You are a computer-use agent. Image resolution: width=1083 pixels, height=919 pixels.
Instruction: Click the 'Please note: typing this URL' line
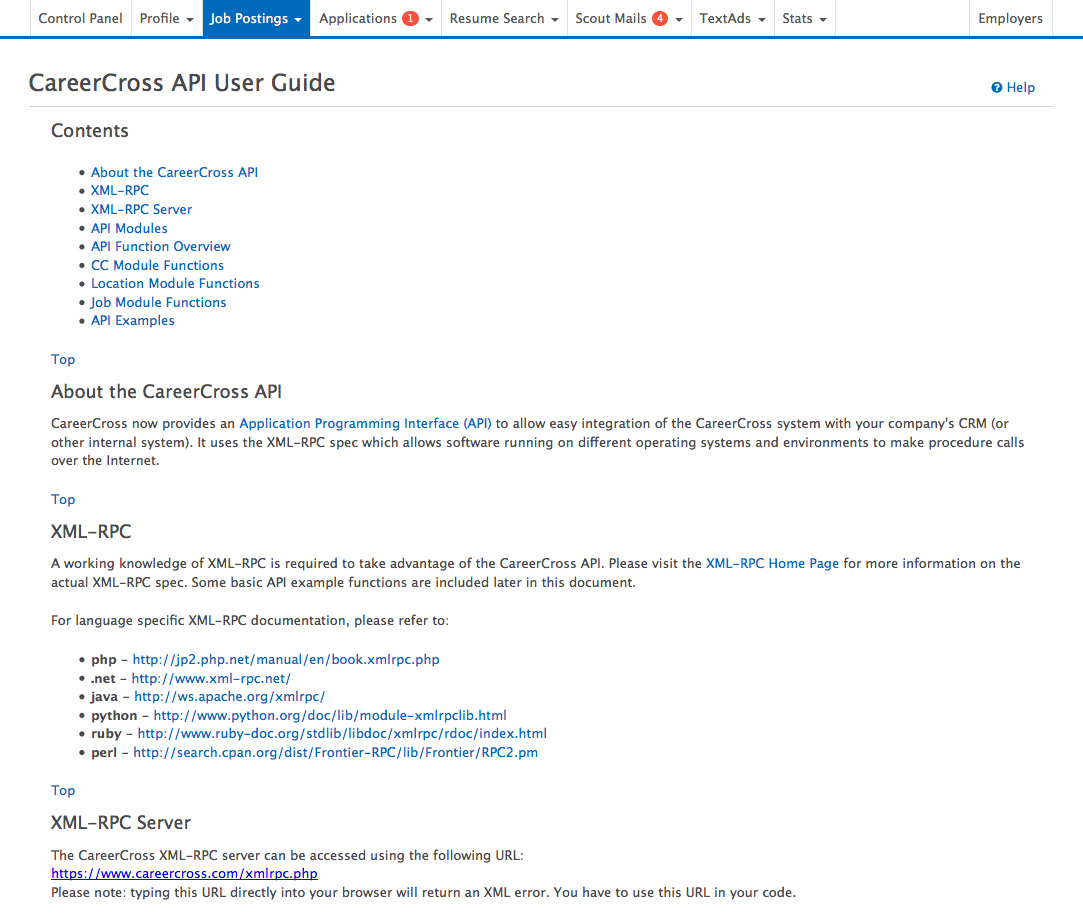click(x=423, y=893)
